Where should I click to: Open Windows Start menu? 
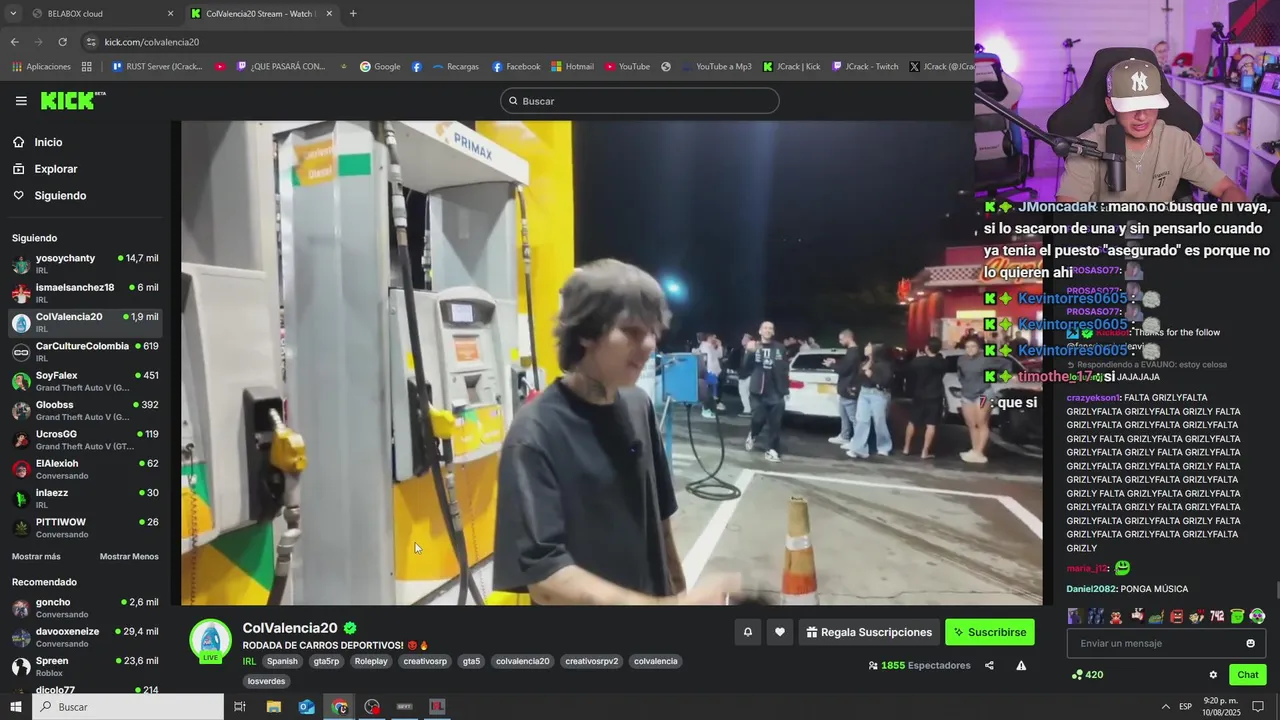pyautogui.click(x=16, y=707)
